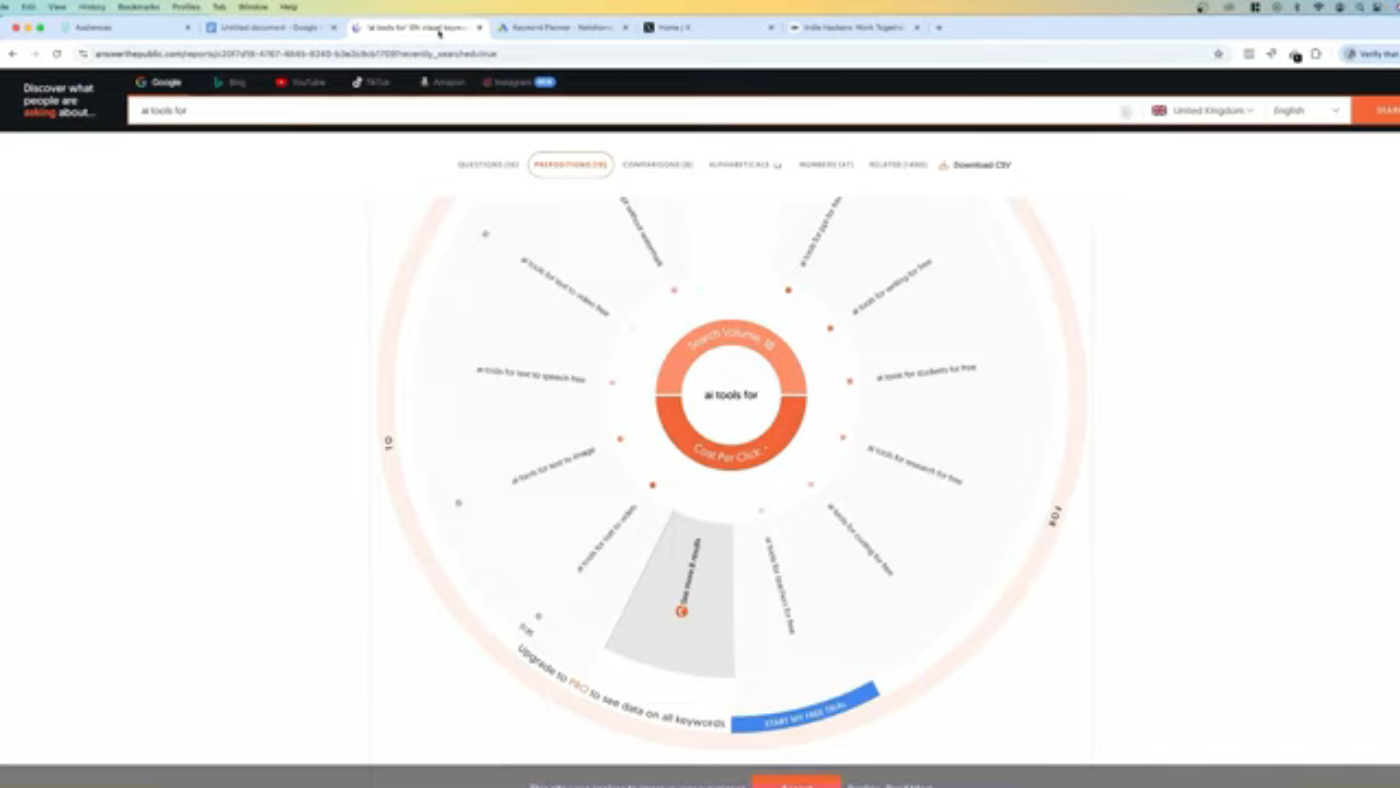Click 'ai tools for teachers for free' keyword
Screen dimensions: 1400x788
[780, 586]
